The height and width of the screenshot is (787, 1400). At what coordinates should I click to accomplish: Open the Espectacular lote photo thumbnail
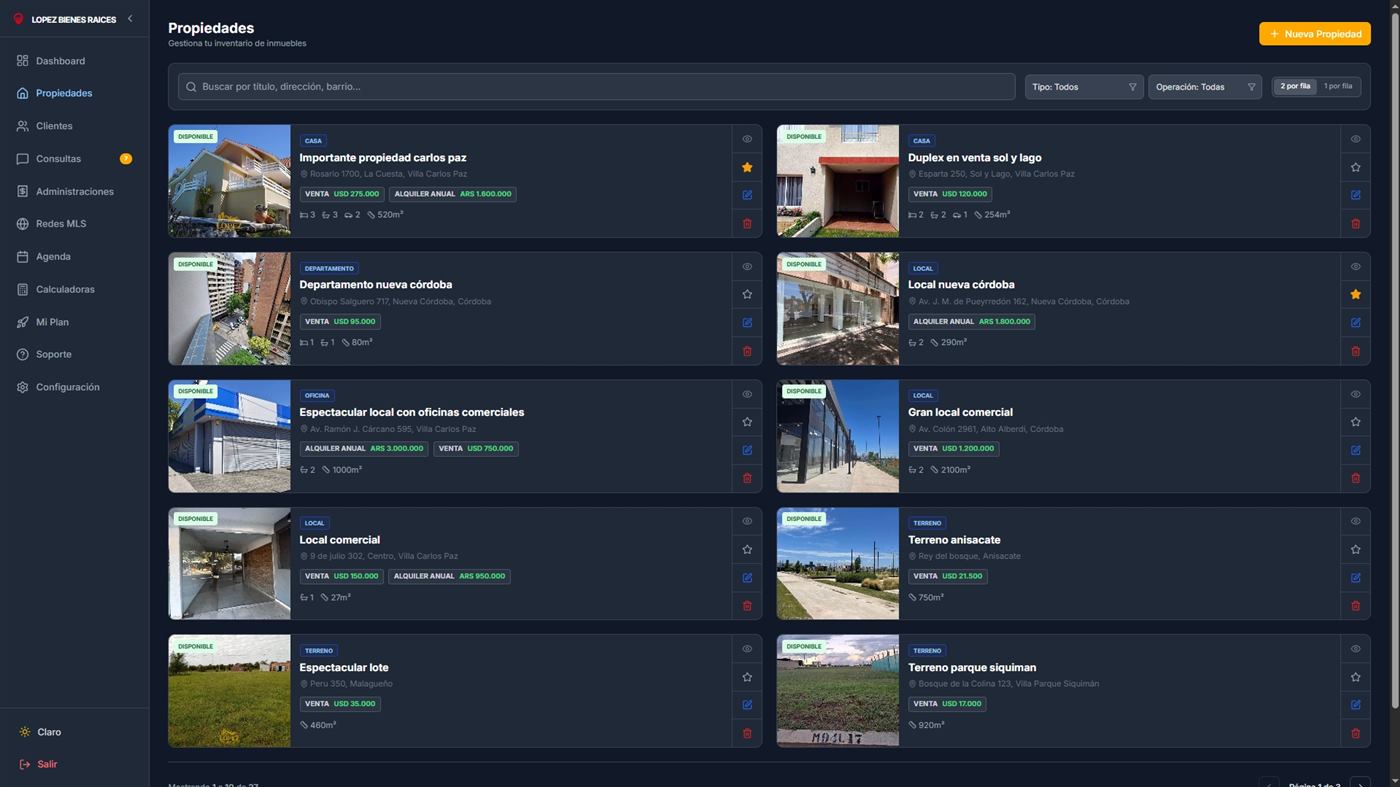230,691
